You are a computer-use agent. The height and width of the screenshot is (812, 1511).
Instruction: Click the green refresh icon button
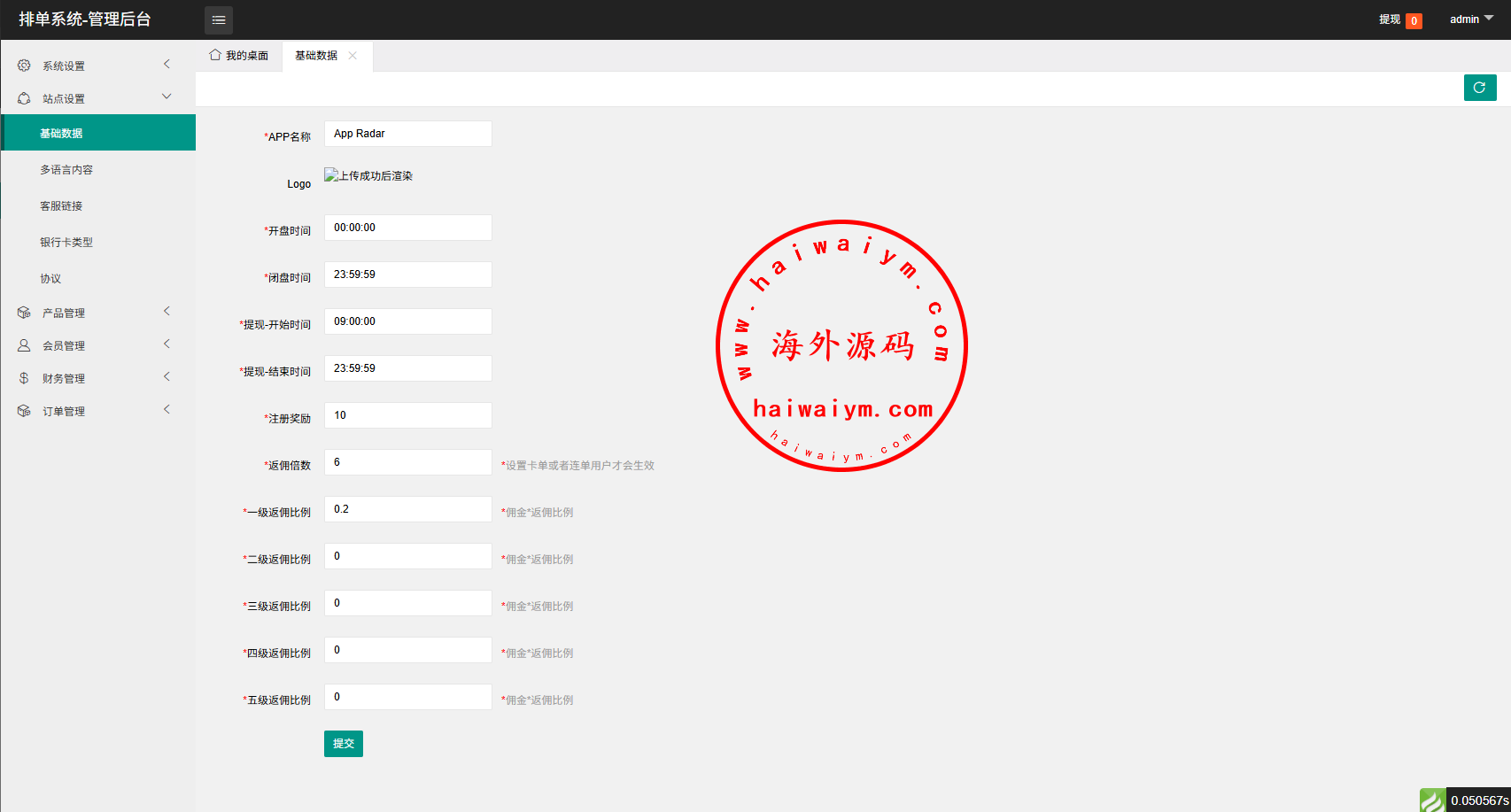[1479, 88]
